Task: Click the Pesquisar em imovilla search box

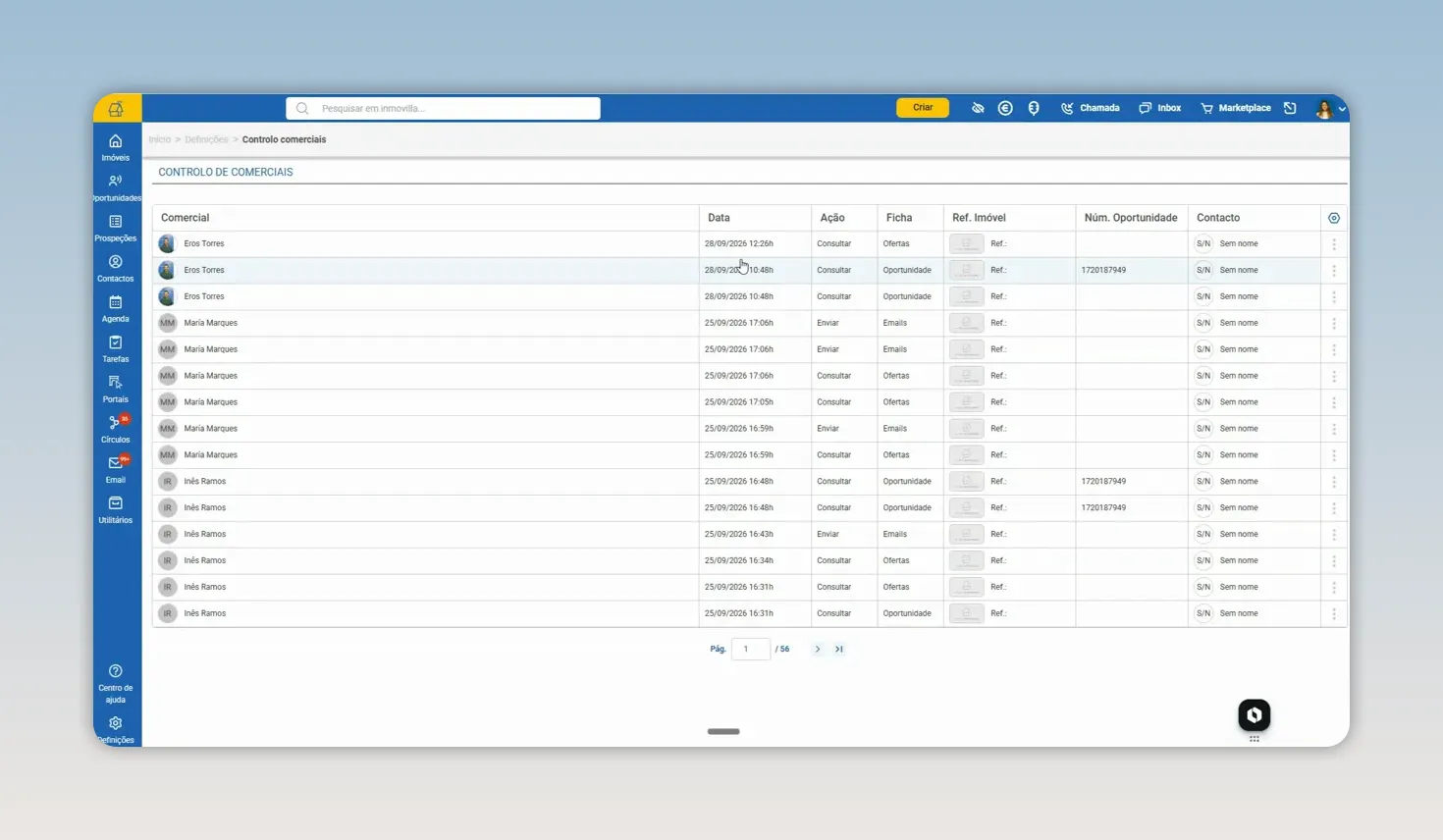Action: coord(443,108)
